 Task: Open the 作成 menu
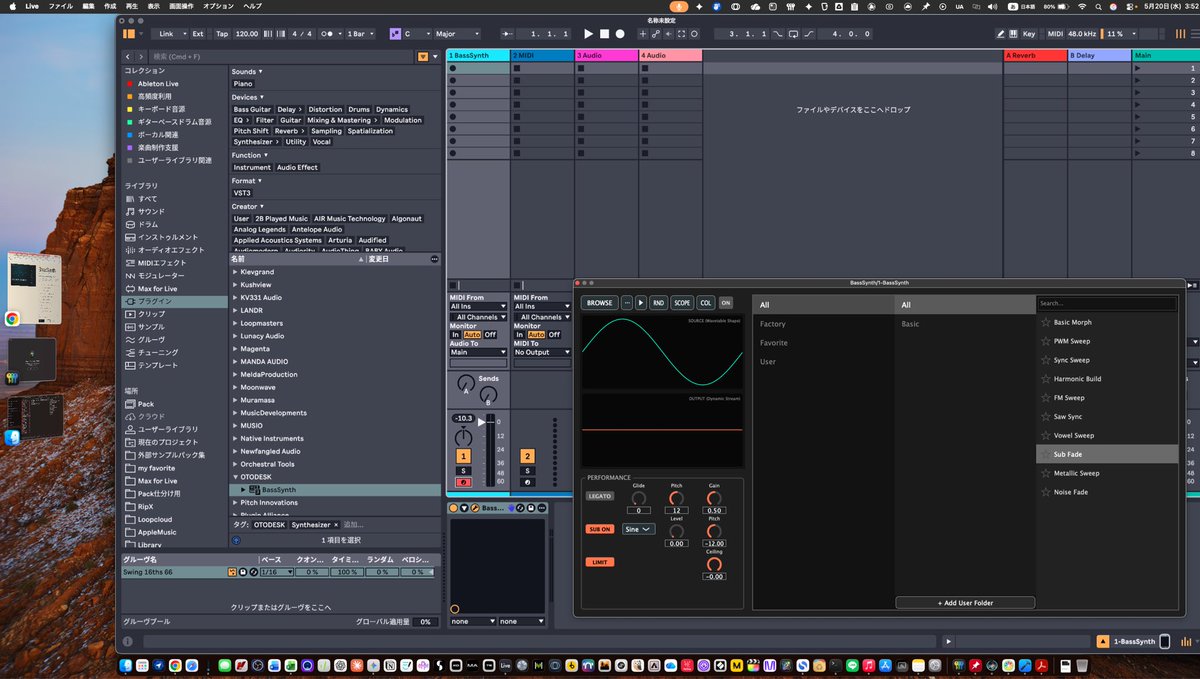click(110, 6)
